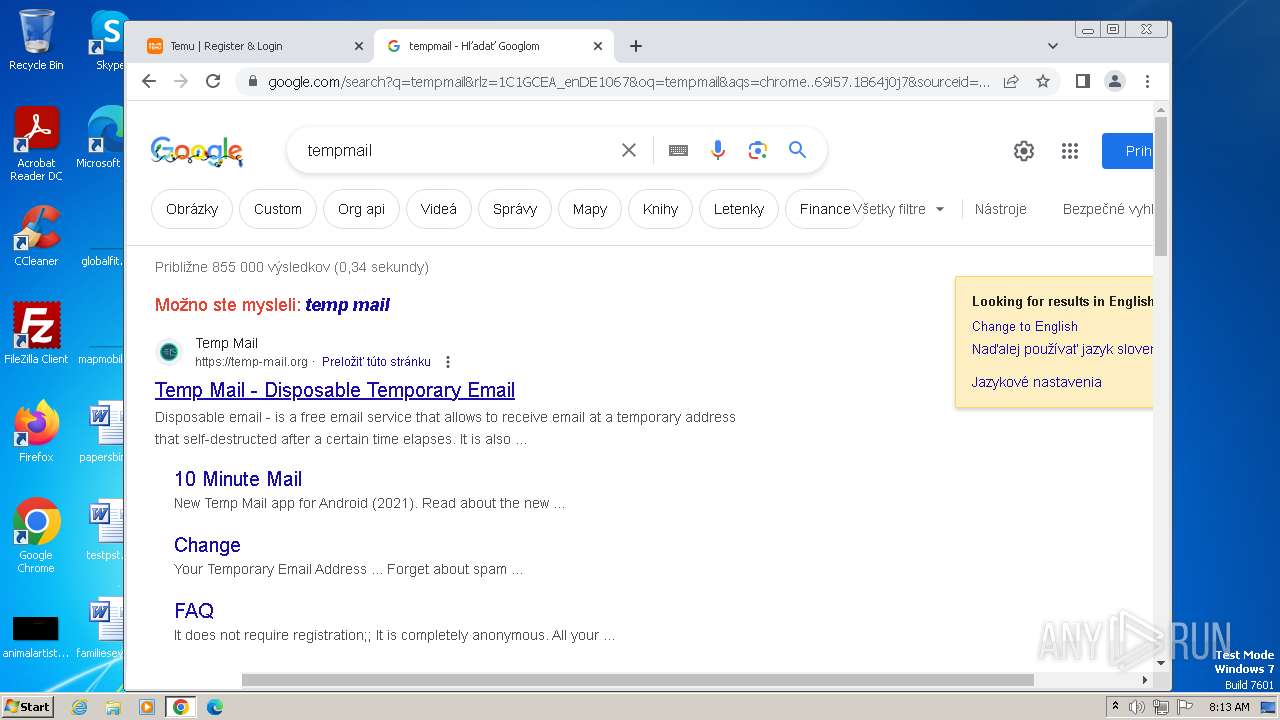Select the Letenky filter chip
Viewport: 1280px width, 720px height.
point(739,209)
